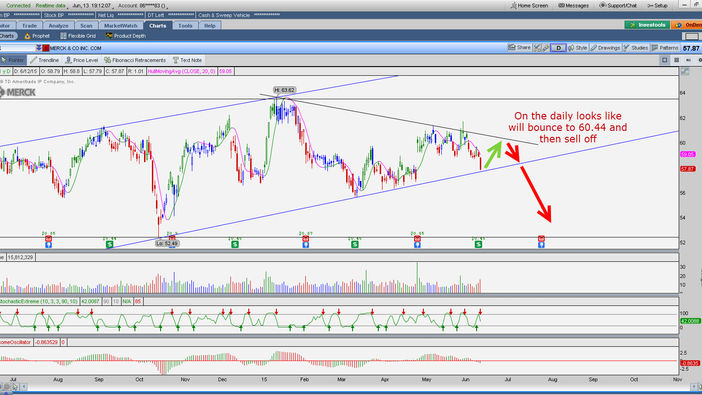Select the Fibonacci Retracements tool
The image size is (702, 395).
click(x=135, y=60)
